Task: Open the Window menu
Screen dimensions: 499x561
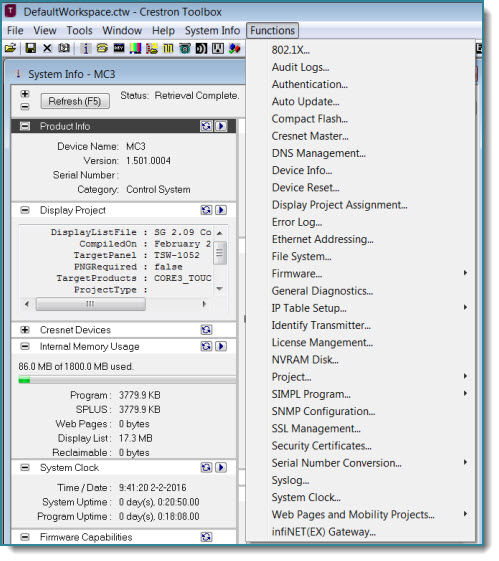Action: pyautogui.click(x=122, y=30)
